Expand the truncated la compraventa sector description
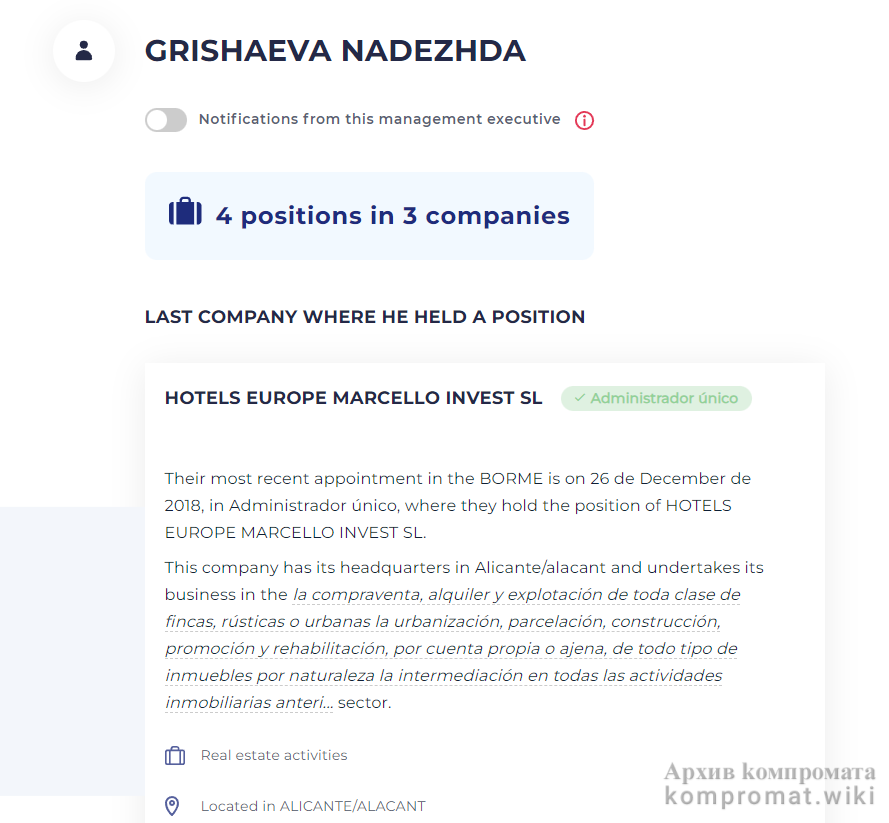 [x=452, y=649]
